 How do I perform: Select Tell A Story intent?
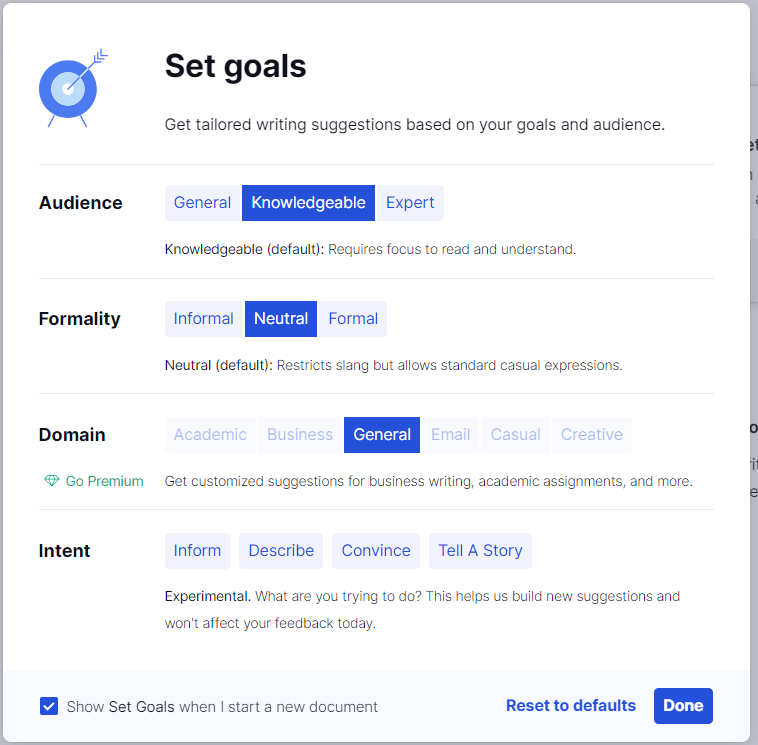pos(480,551)
